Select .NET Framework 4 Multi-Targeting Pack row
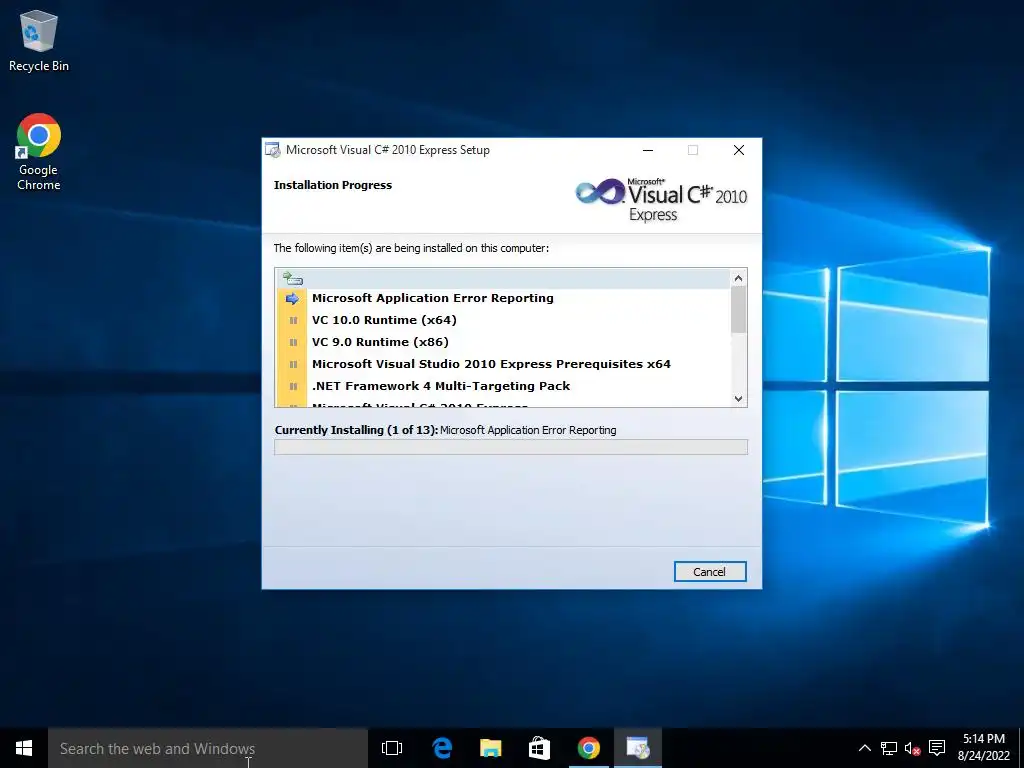This screenshot has width=1024, height=768. pos(502,386)
